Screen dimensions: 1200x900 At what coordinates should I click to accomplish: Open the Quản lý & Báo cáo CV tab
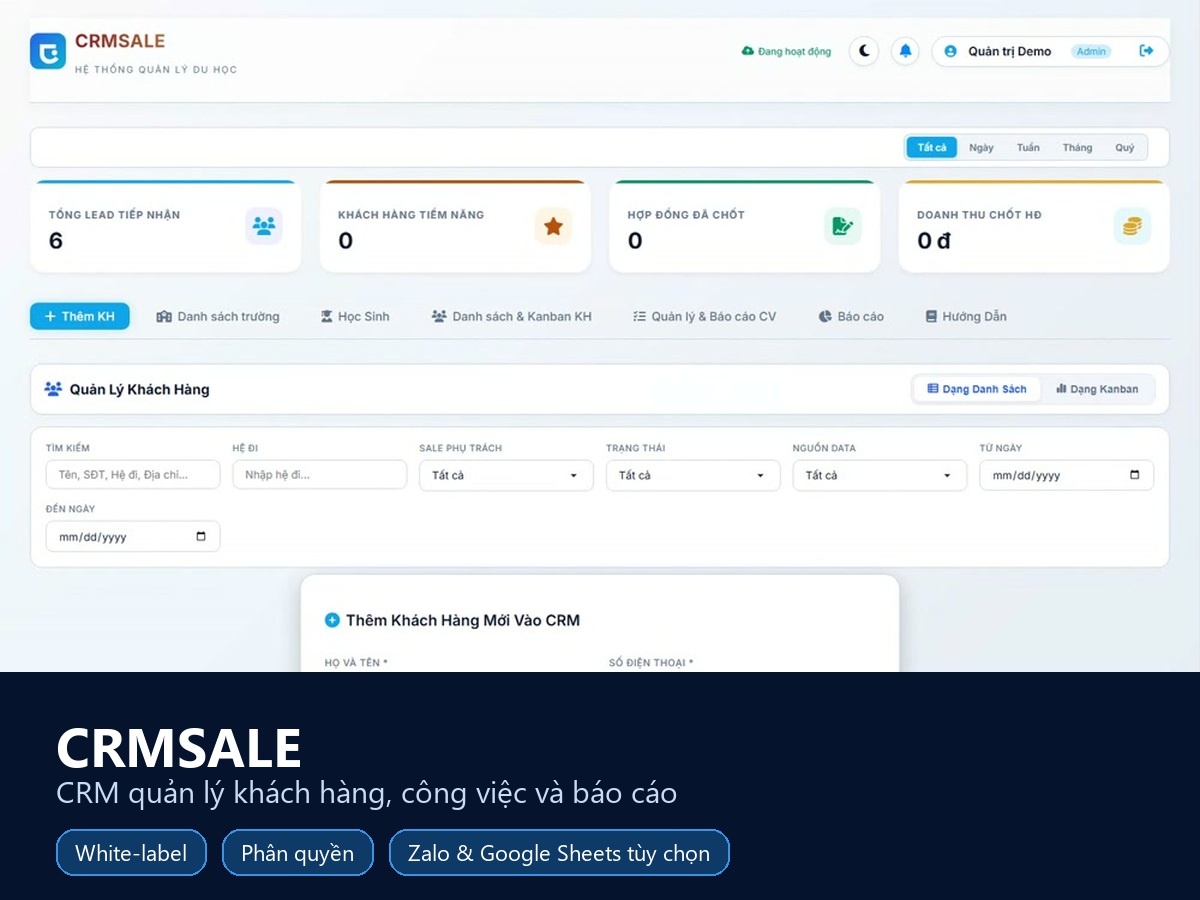pyautogui.click(x=704, y=316)
